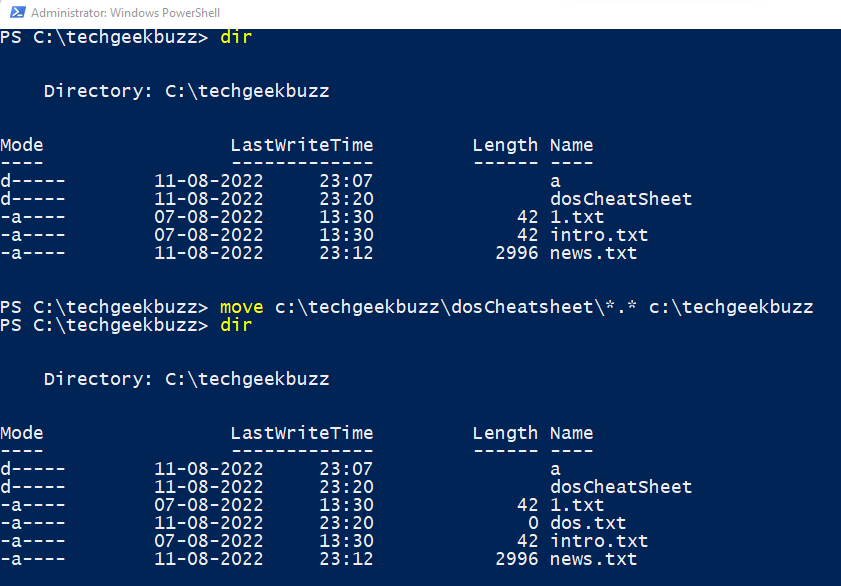Click folder "a" in the second directory listing
The height and width of the screenshot is (586, 841).
[555, 469]
